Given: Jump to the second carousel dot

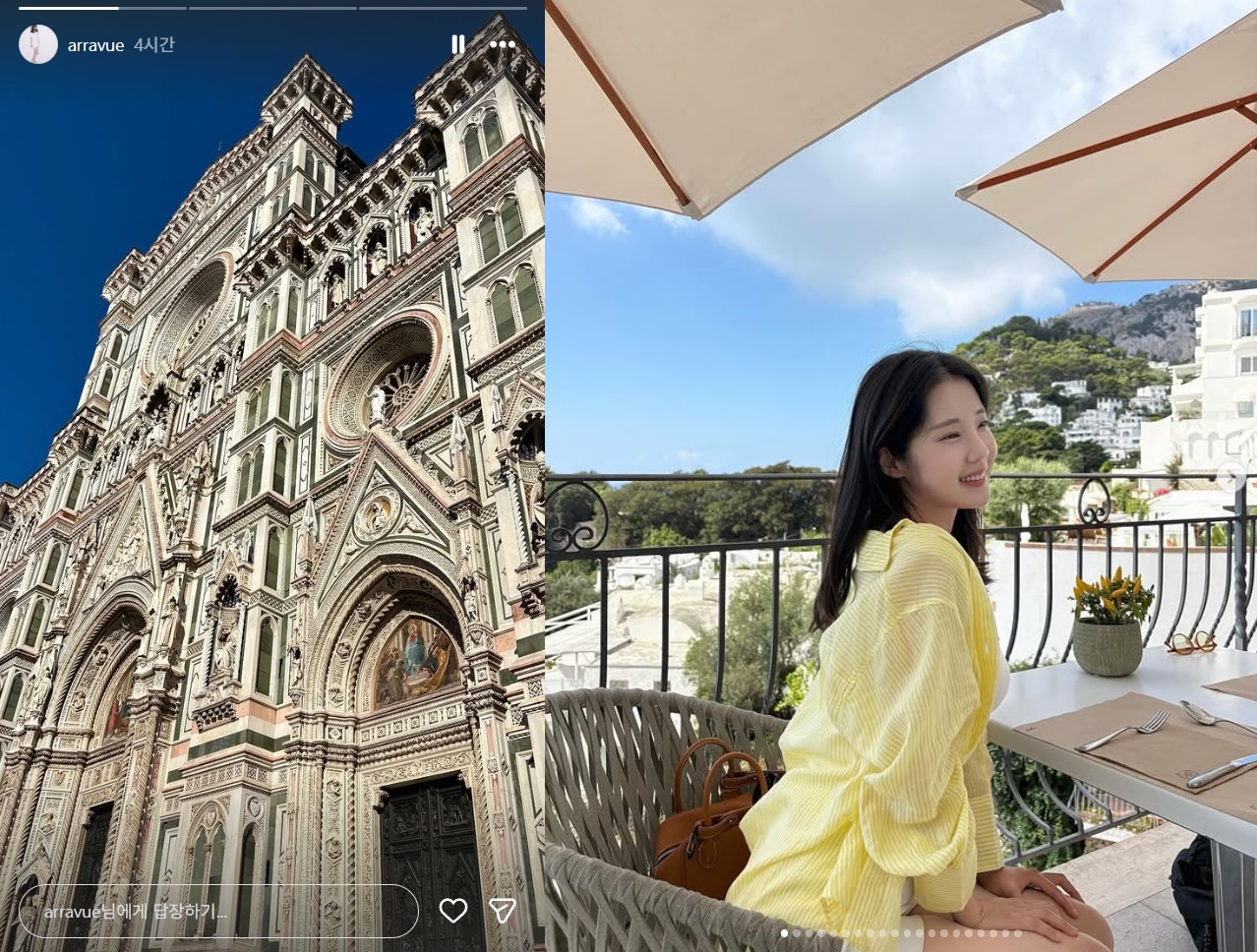Looking at the screenshot, I should coord(798,933).
